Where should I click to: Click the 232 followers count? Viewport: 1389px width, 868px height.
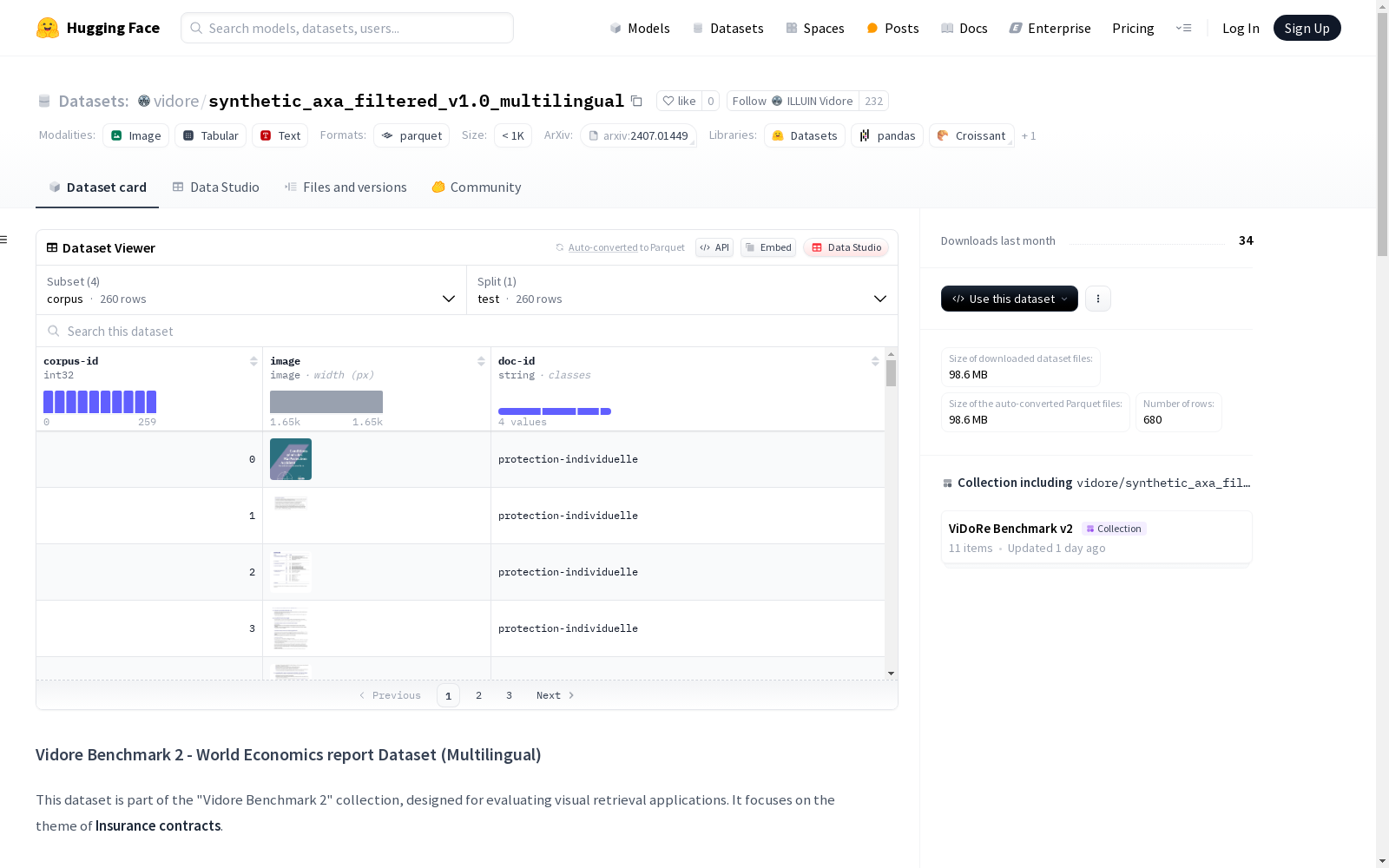click(873, 101)
